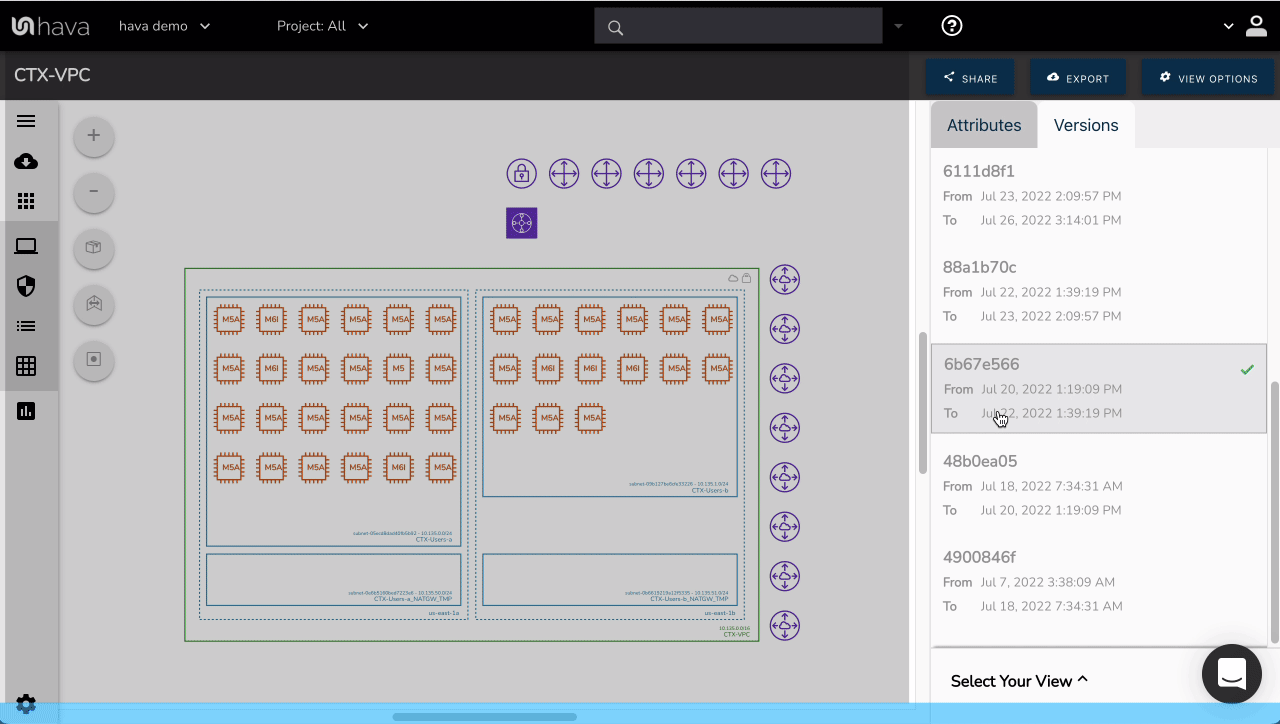
Task: Click the cloud download sidebar icon
Action: pyautogui.click(x=26, y=161)
